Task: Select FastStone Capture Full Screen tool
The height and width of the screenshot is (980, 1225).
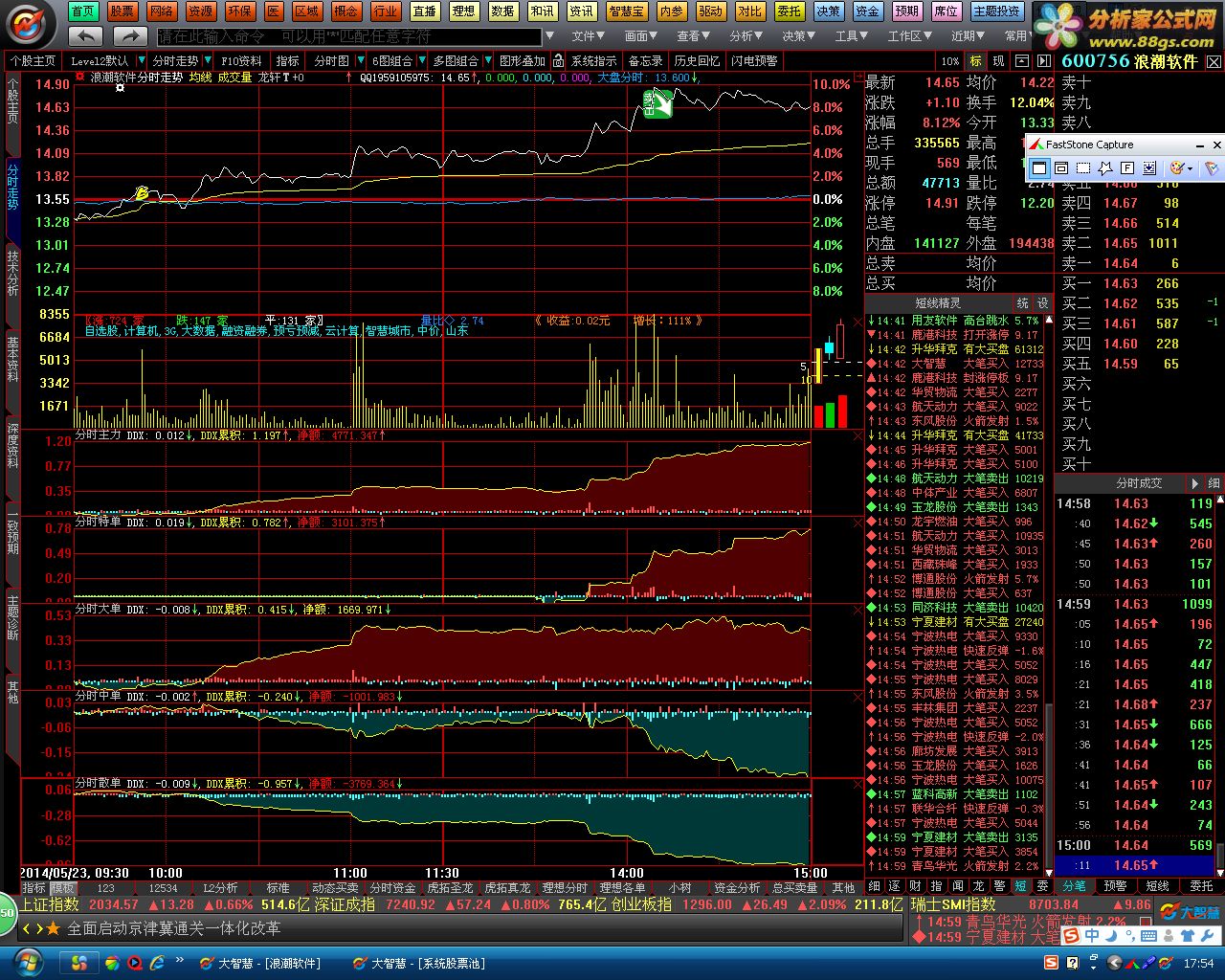Action: (1127, 168)
